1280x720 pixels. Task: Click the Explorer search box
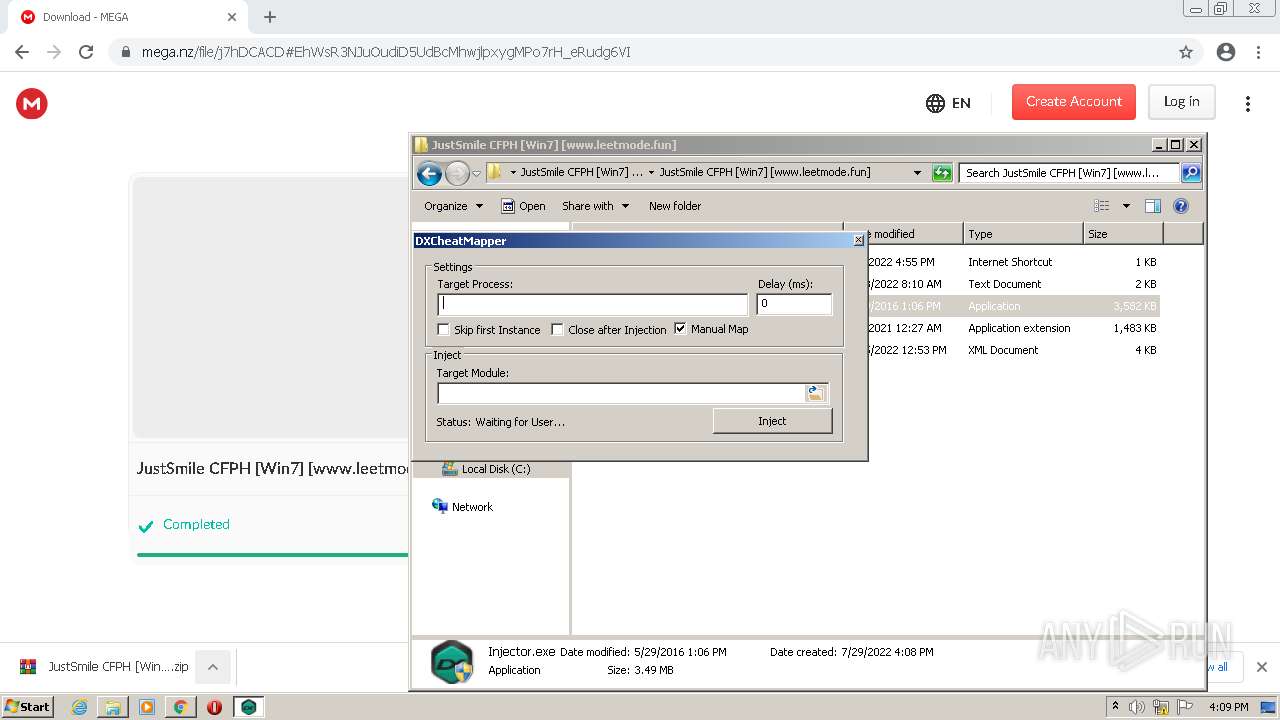pyautogui.click(x=1069, y=173)
